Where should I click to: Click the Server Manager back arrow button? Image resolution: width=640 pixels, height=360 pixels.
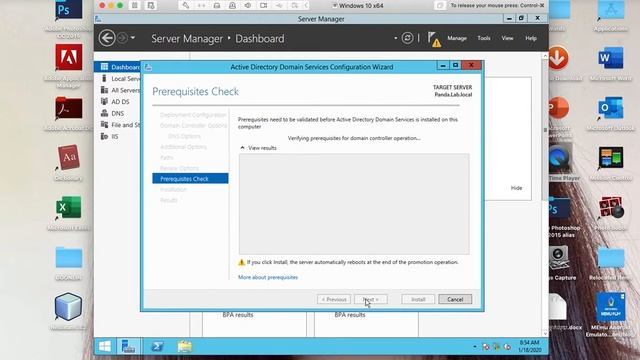coord(107,38)
